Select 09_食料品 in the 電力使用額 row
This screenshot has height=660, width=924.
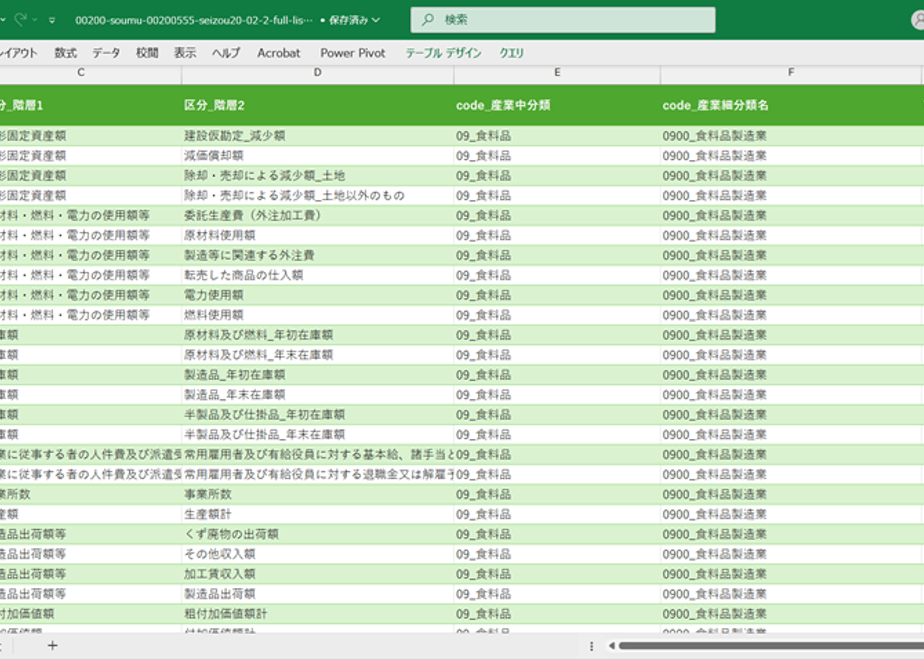557,295
